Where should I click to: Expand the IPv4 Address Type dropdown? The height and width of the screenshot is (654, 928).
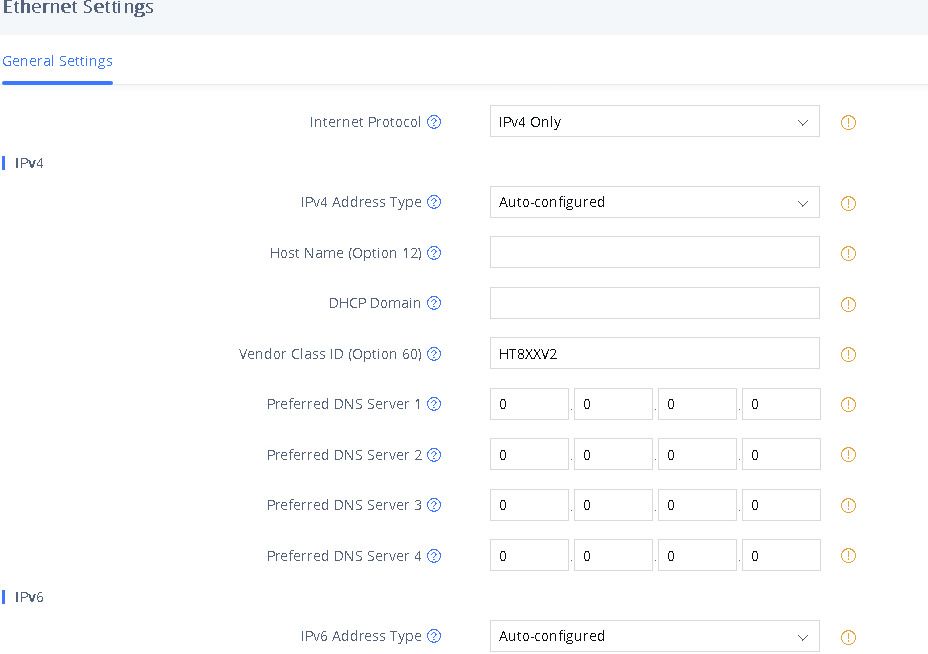tap(654, 202)
